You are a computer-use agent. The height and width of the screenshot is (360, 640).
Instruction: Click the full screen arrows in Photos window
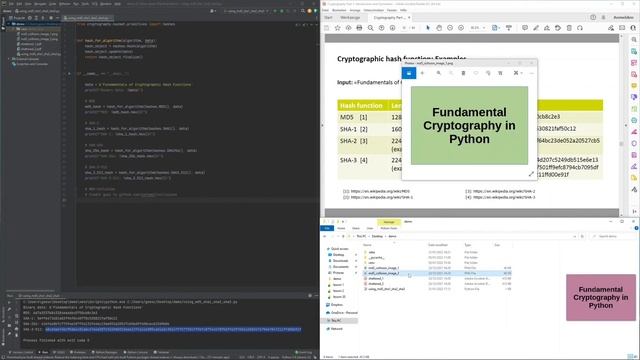coord(531,174)
